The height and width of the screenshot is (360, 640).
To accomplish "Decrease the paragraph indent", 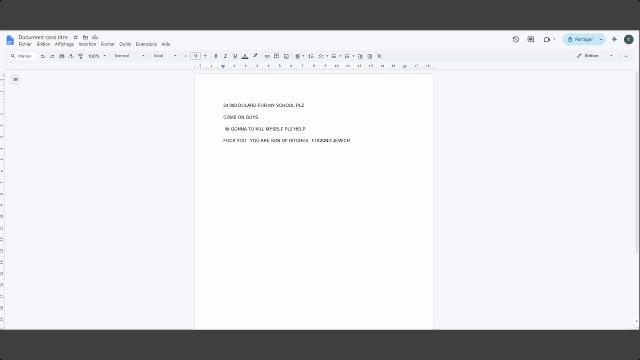I will point(360,56).
